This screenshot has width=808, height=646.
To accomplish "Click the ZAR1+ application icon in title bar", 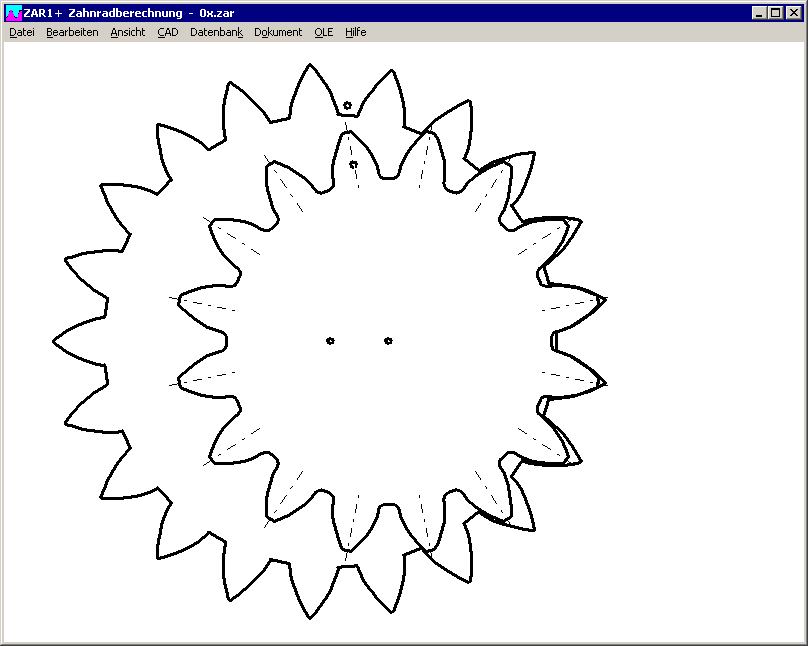I will click(13, 13).
